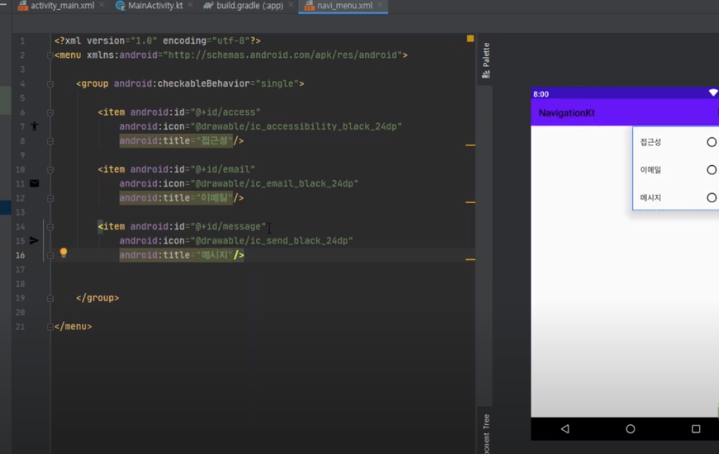
Task: Jump to the warning stripe marker beside line 16
Action: (x=470, y=259)
